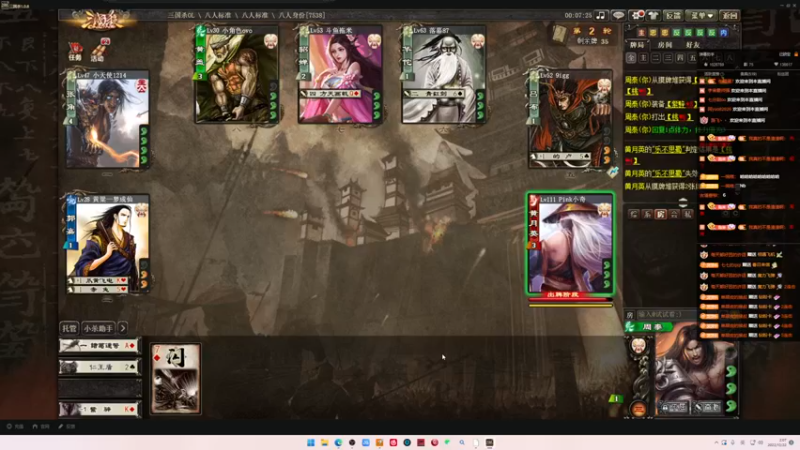The image size is (800, 450).
Task: Select the 四 log filter button
Action: click(680, 58)
